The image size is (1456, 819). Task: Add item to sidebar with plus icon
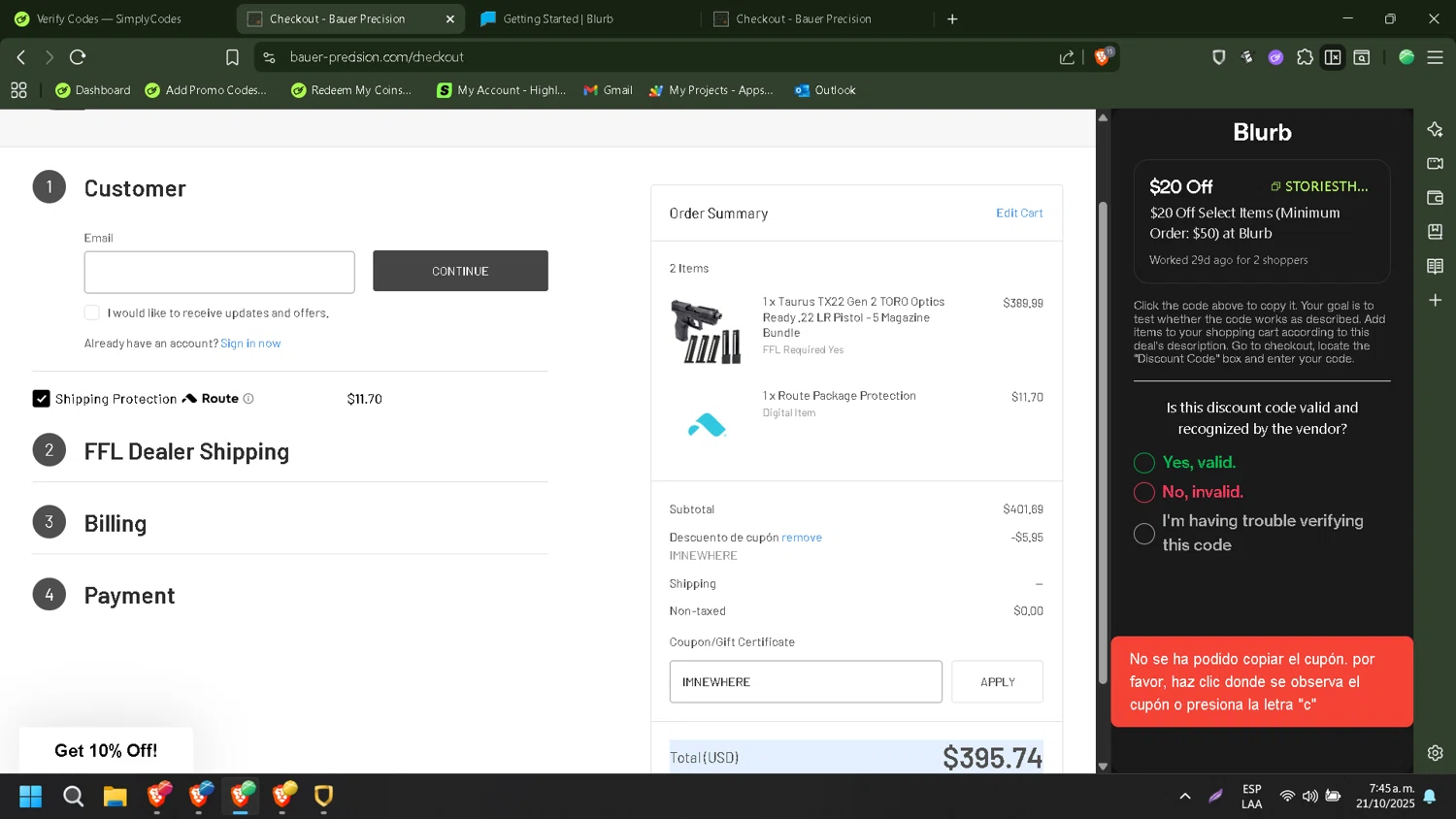[x=1435, y=300]
